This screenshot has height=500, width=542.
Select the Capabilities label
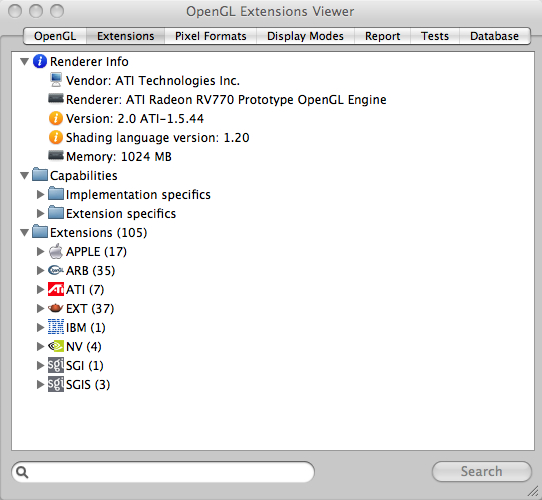coord(84,176)
